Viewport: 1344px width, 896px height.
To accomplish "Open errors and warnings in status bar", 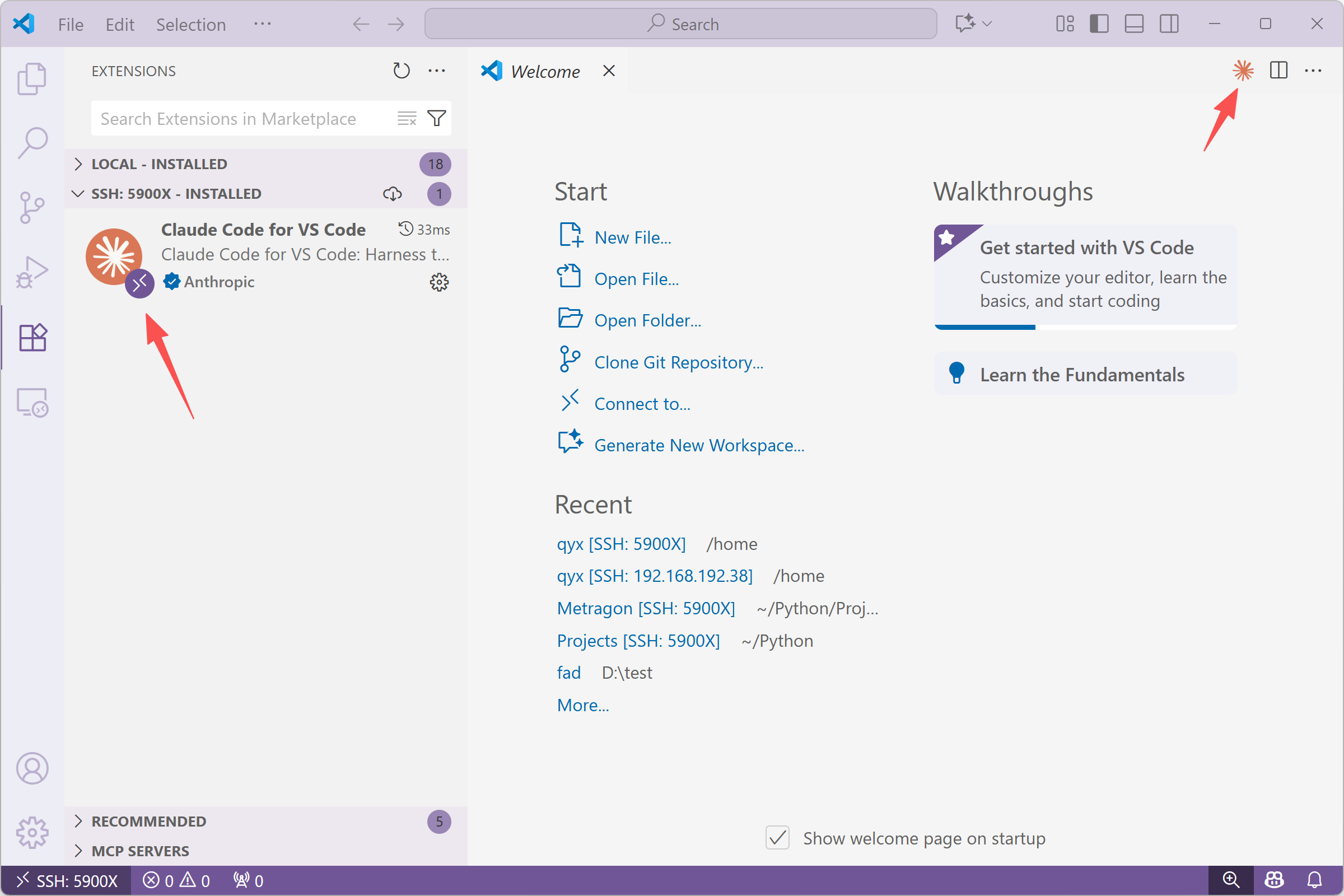I will (176, 880).
